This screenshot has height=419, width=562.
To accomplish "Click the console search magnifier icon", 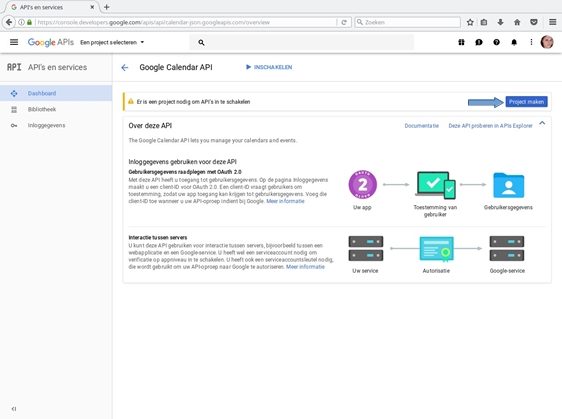I will point(201,43).
